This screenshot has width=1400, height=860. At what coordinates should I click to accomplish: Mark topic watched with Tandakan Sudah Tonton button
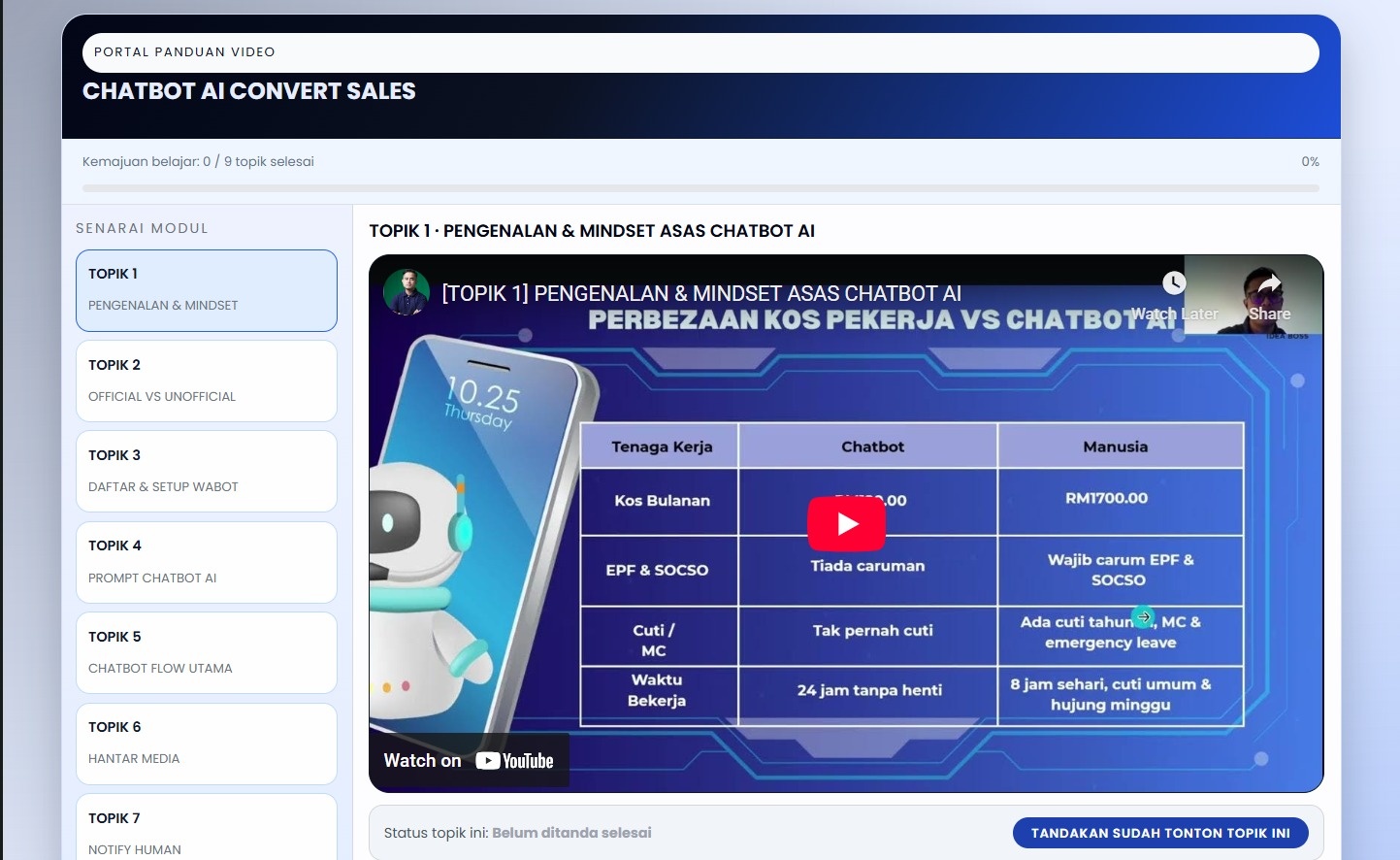tap(1160, 833)
